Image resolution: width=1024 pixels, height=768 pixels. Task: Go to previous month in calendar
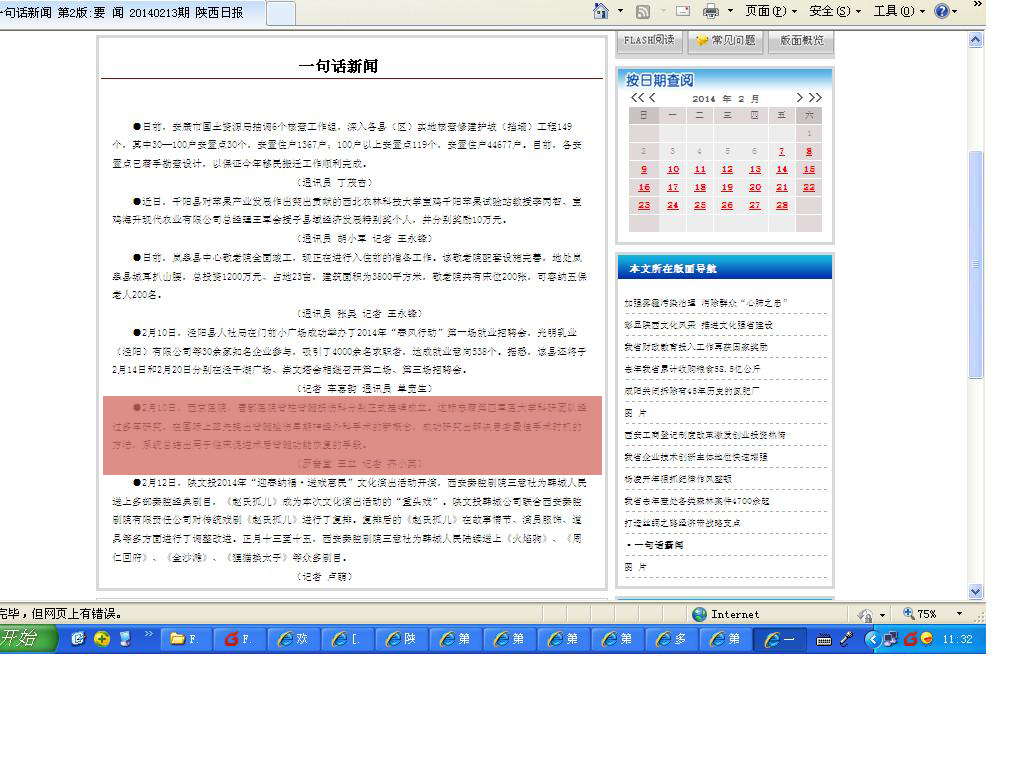point(653,98)
